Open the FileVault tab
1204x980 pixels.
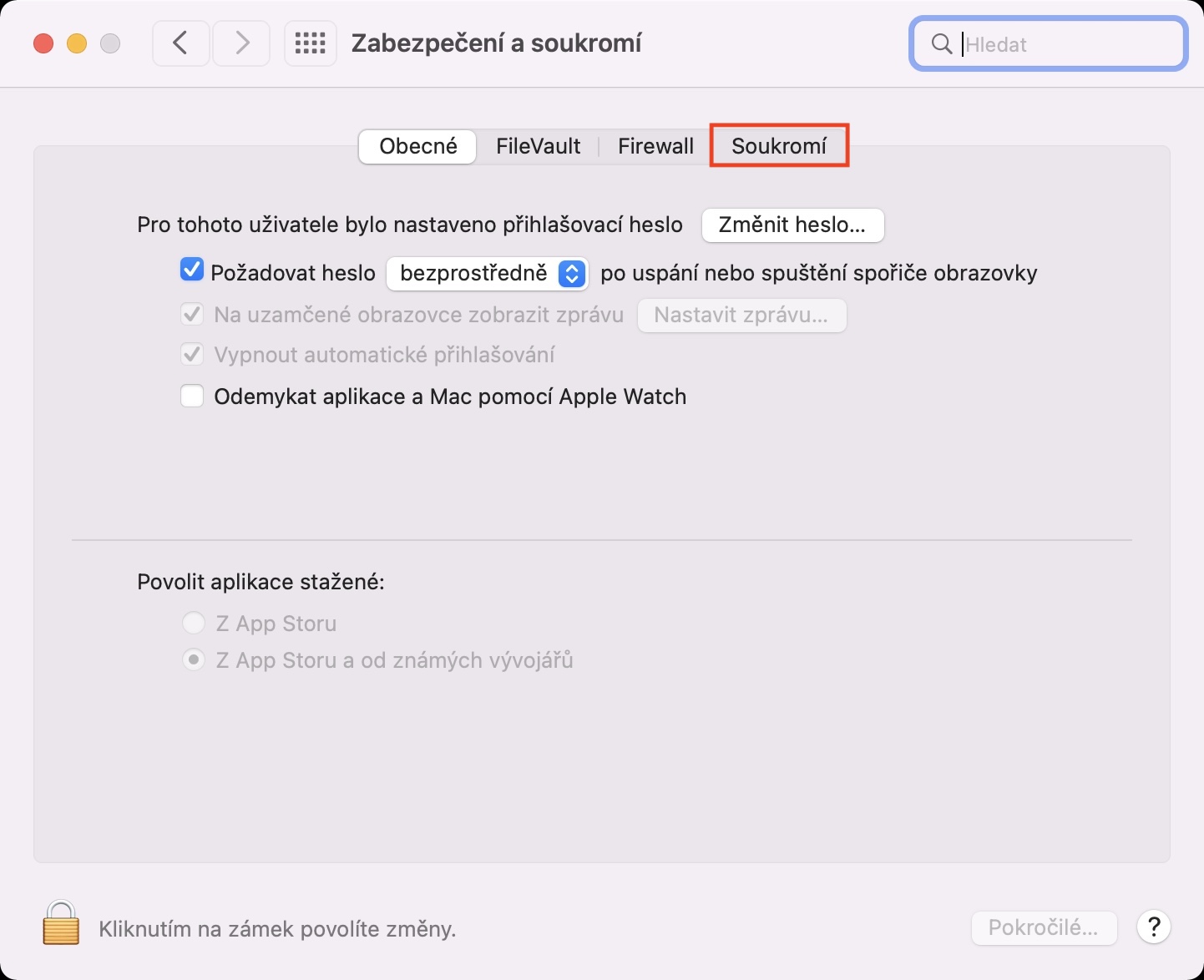[x=538, y=146]
